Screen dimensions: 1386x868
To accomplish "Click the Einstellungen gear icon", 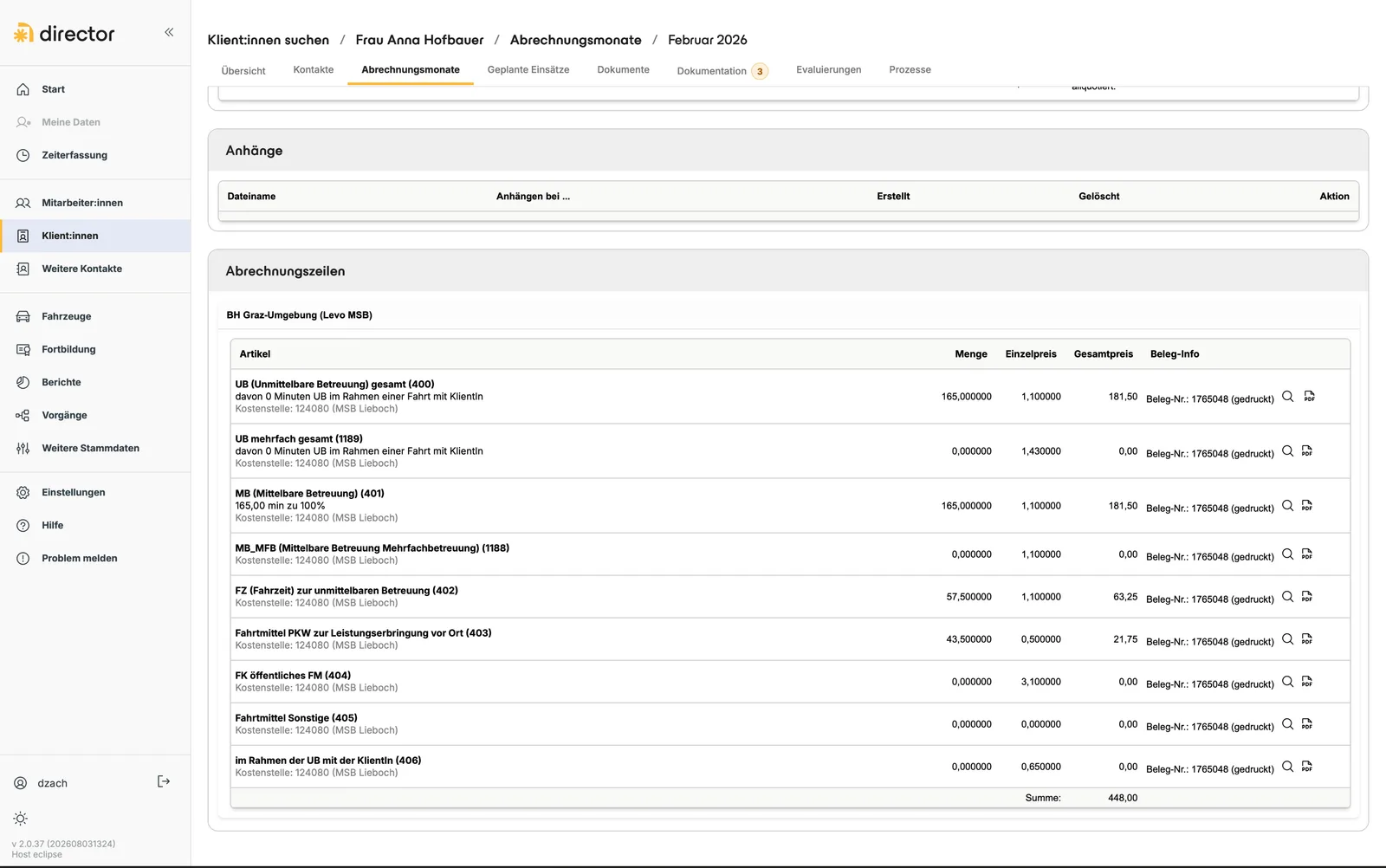I will [23, 492].
